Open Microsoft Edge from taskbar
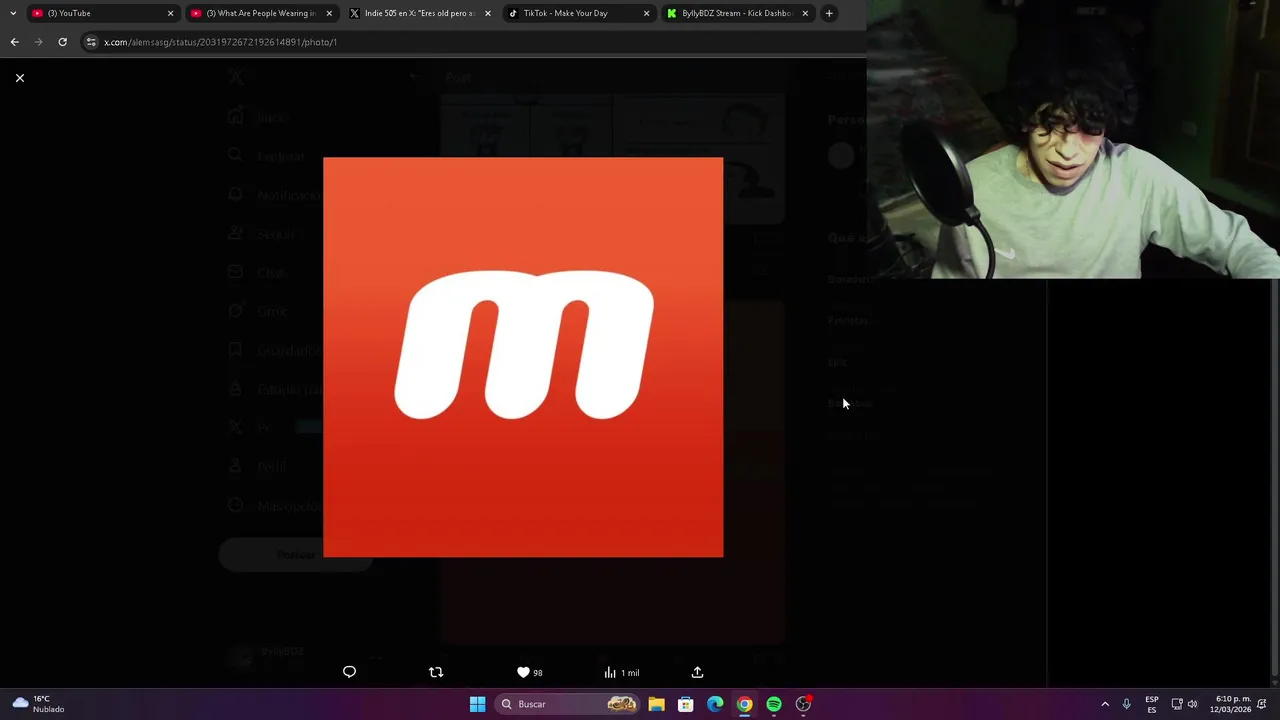1280x720 pixels. point(715,704)
